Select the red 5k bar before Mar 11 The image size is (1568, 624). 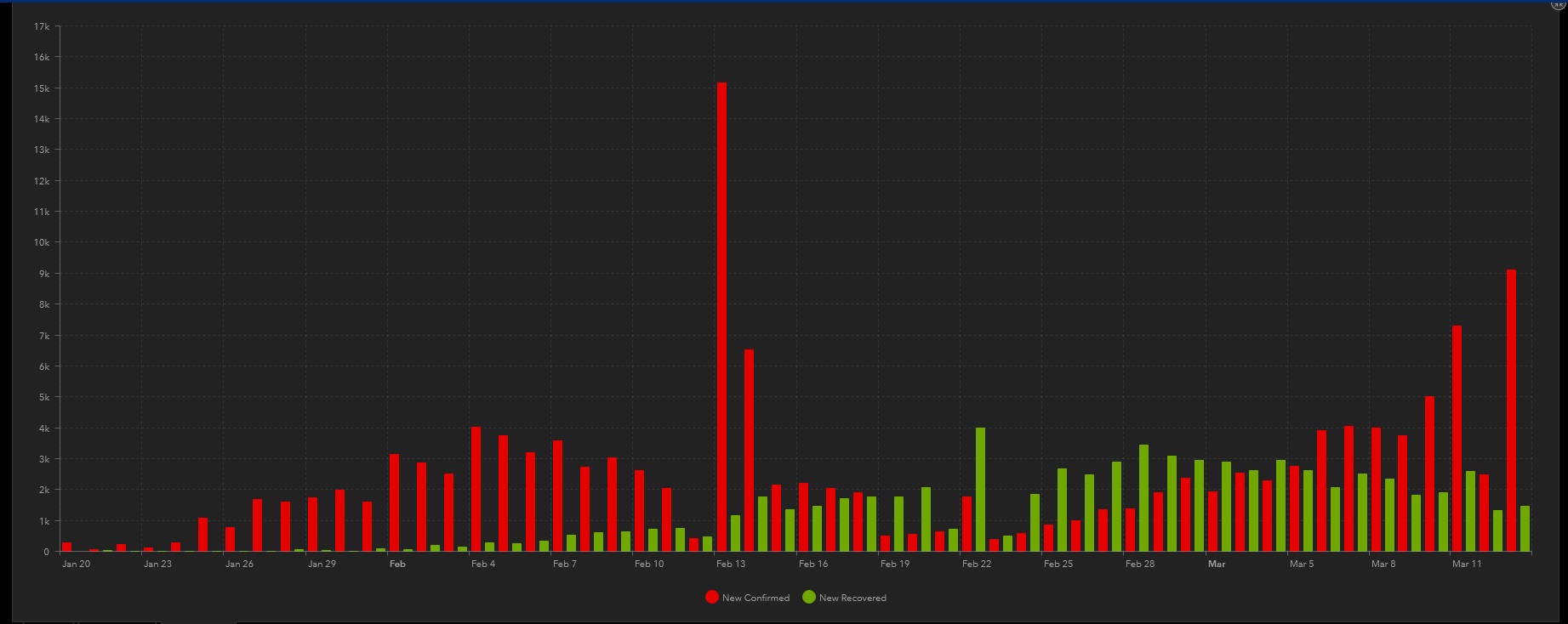pos(1429,474)
